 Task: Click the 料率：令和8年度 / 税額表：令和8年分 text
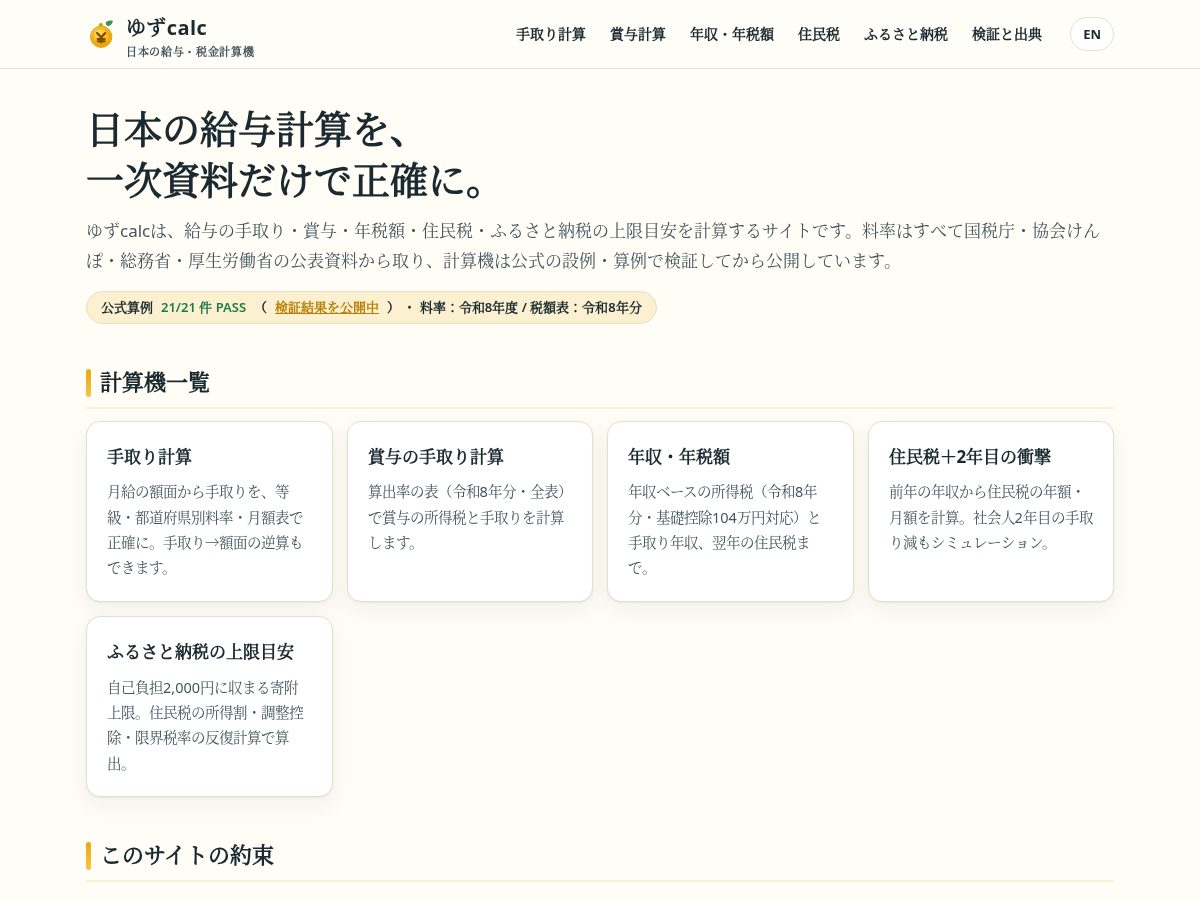click(531, 308)
